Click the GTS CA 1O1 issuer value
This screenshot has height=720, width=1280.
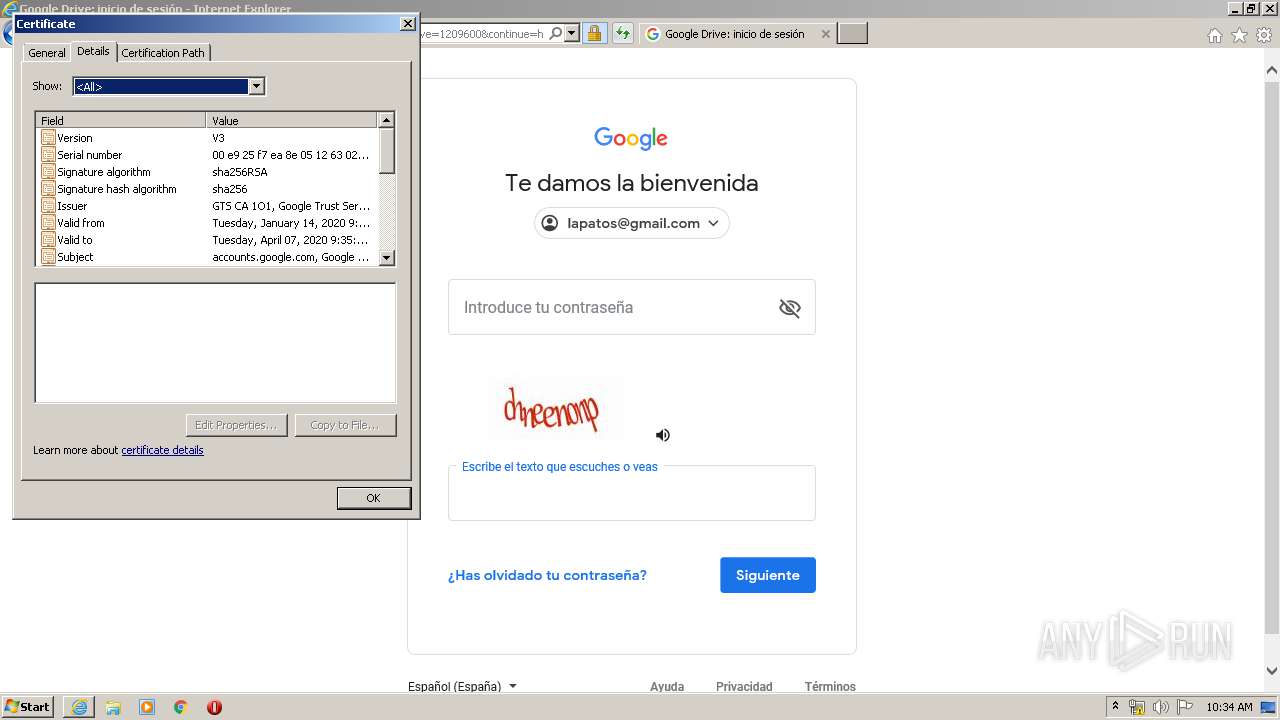pos(291,206)
